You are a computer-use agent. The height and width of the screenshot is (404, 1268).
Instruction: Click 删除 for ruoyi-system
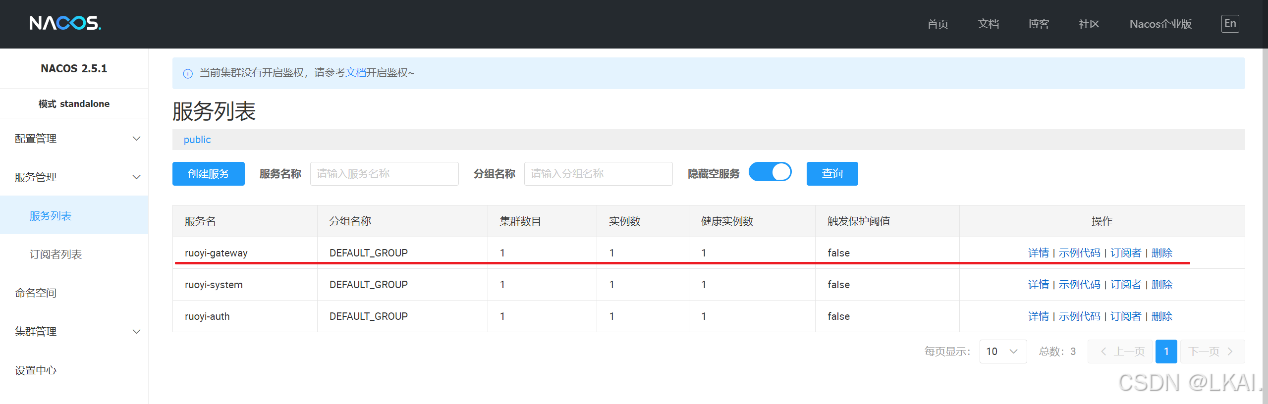click(x=1161, y=285)
